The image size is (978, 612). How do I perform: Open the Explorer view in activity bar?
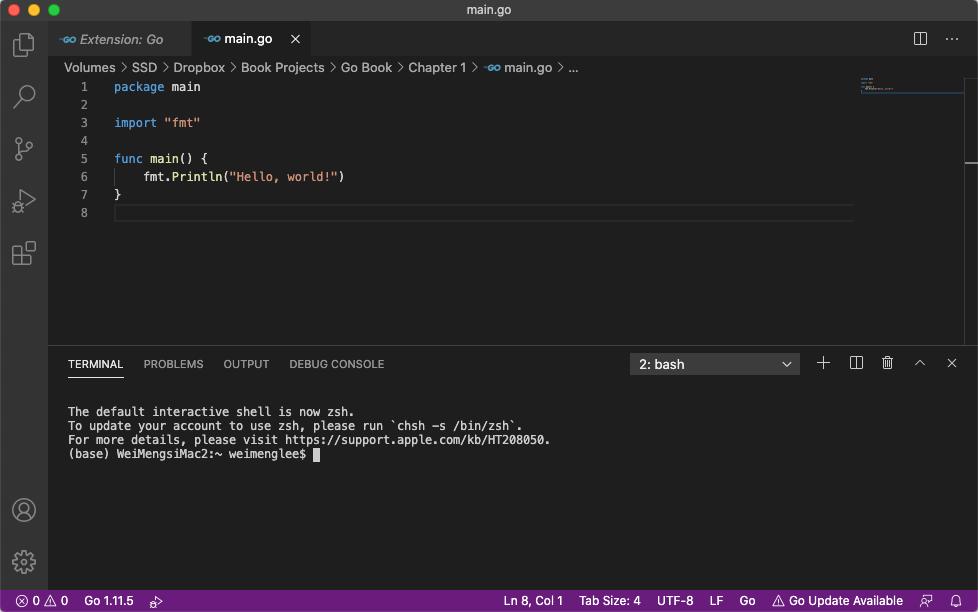pos(24,44)
